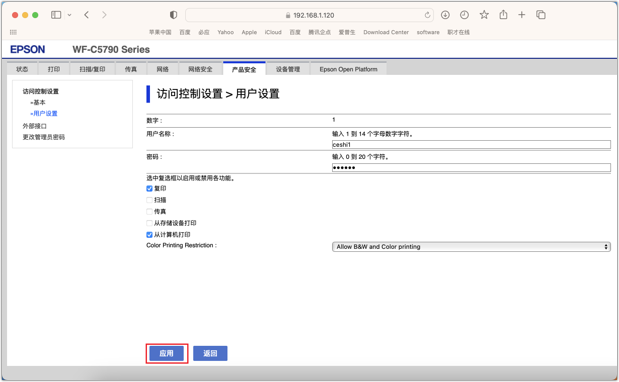The width and height of the screenshot is (619, 382).
Task: Open the share icon in the toolbar
Action: click(503, 15)
